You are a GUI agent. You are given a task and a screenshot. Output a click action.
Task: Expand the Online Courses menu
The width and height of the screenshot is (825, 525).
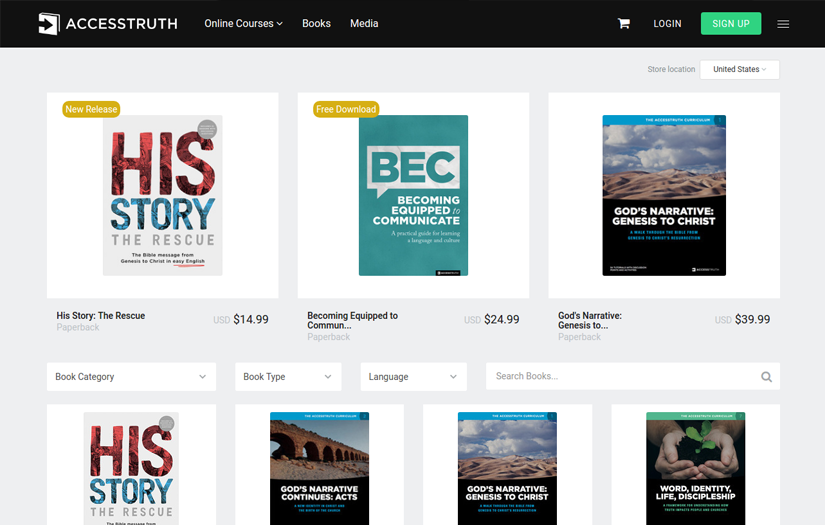point(243,24)
